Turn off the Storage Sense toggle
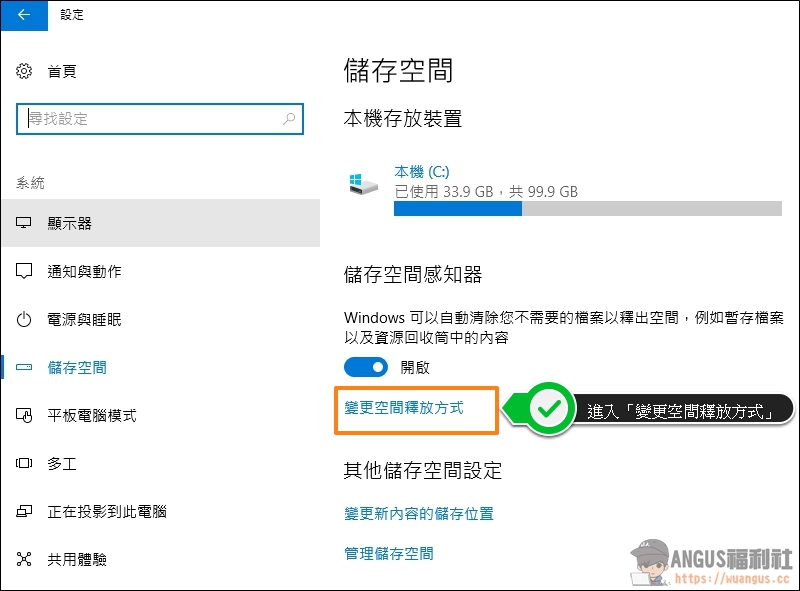The height and width of the screenshot is (591, 800). pyautogui.click(x=366, y=367)
